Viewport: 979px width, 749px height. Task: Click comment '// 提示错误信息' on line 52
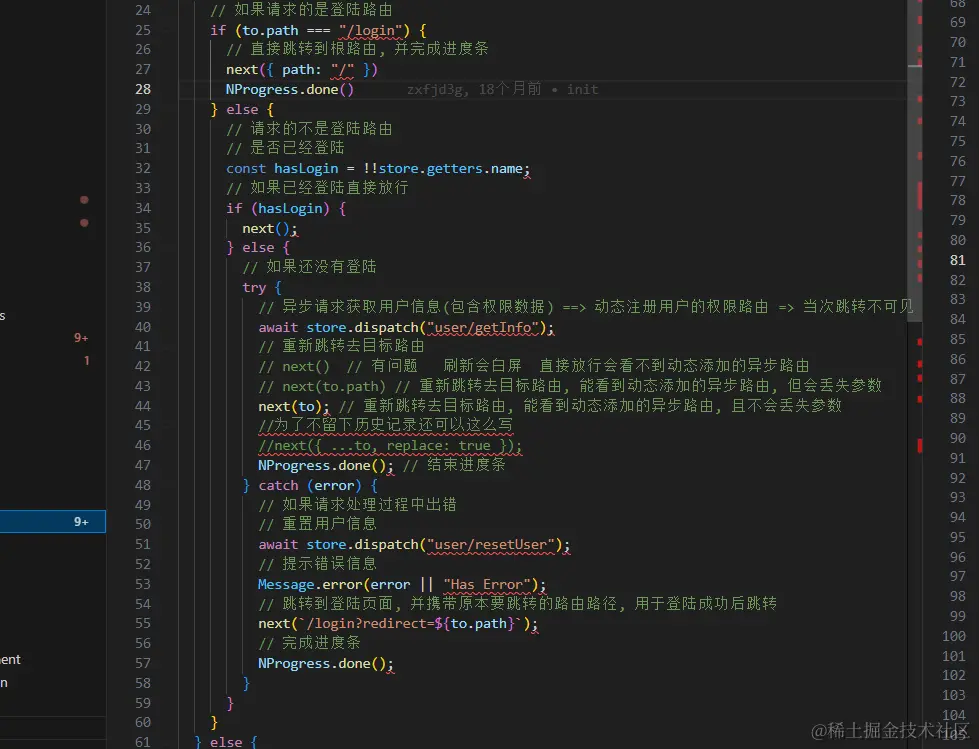click(x=318, y=564)
